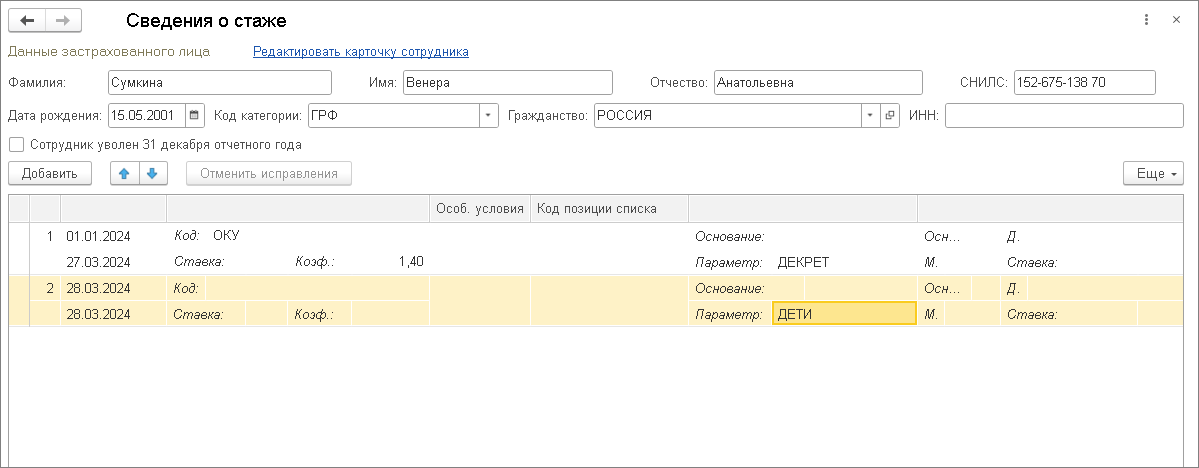Open the calendar picker for birth date
The image size is (1199, 468).
coord(195,115)
